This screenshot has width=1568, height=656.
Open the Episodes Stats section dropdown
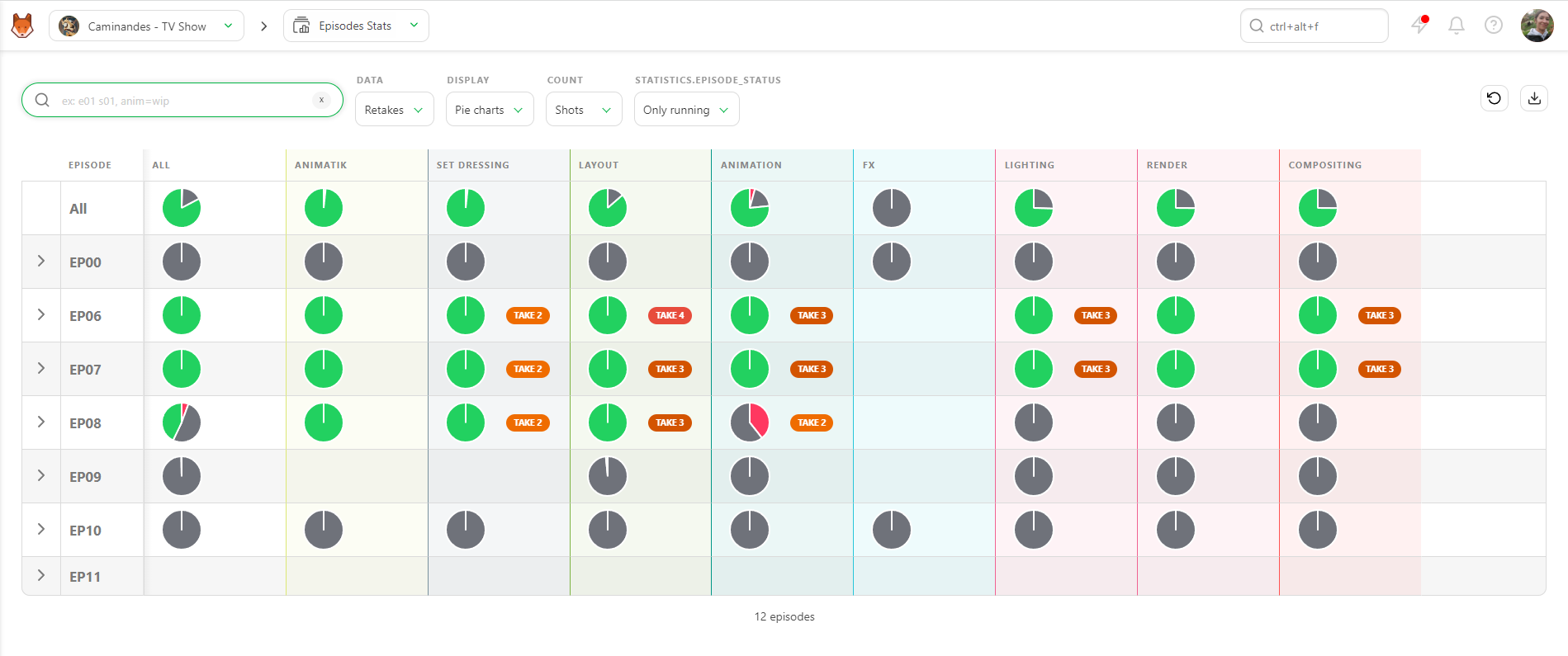pyautogui.click(x=356, y=26)
